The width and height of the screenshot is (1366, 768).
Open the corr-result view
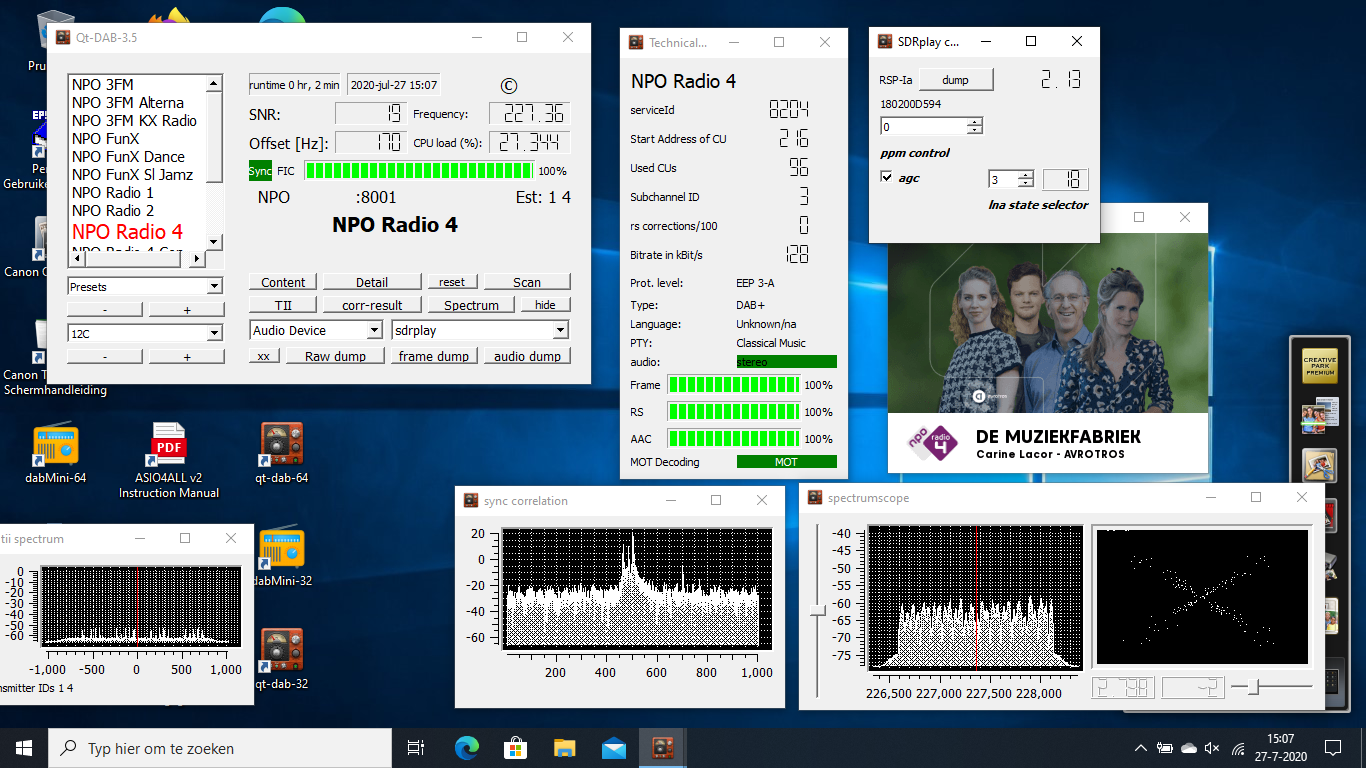point(371,305)
